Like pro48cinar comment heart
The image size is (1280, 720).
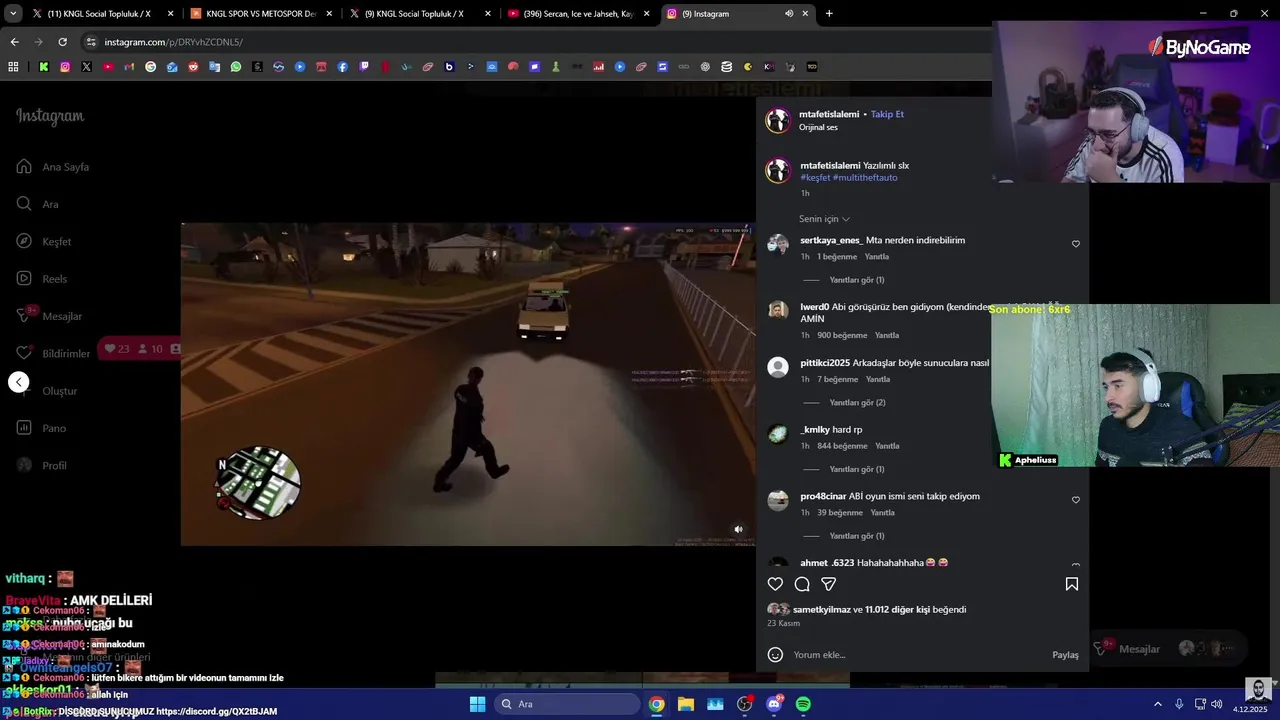[x=1076, y=500]
